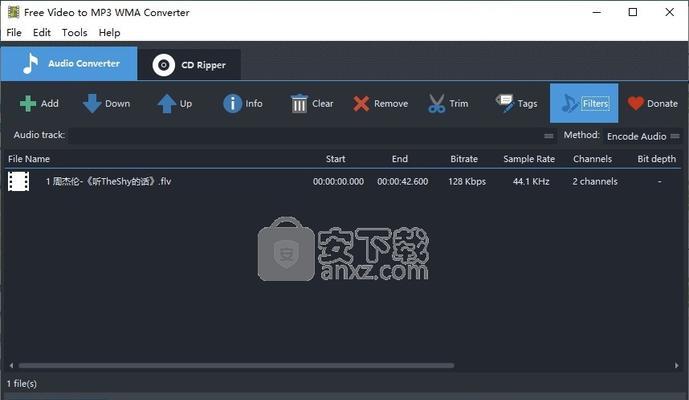Open the File menu
689x400 pixels.
coord(14,33)
